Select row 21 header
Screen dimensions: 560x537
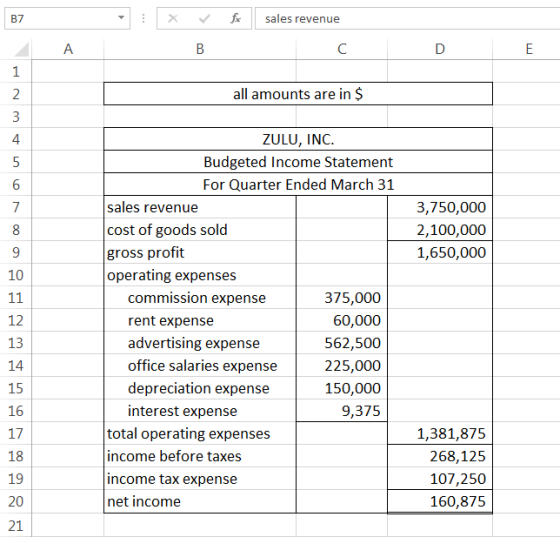point(16,525)
